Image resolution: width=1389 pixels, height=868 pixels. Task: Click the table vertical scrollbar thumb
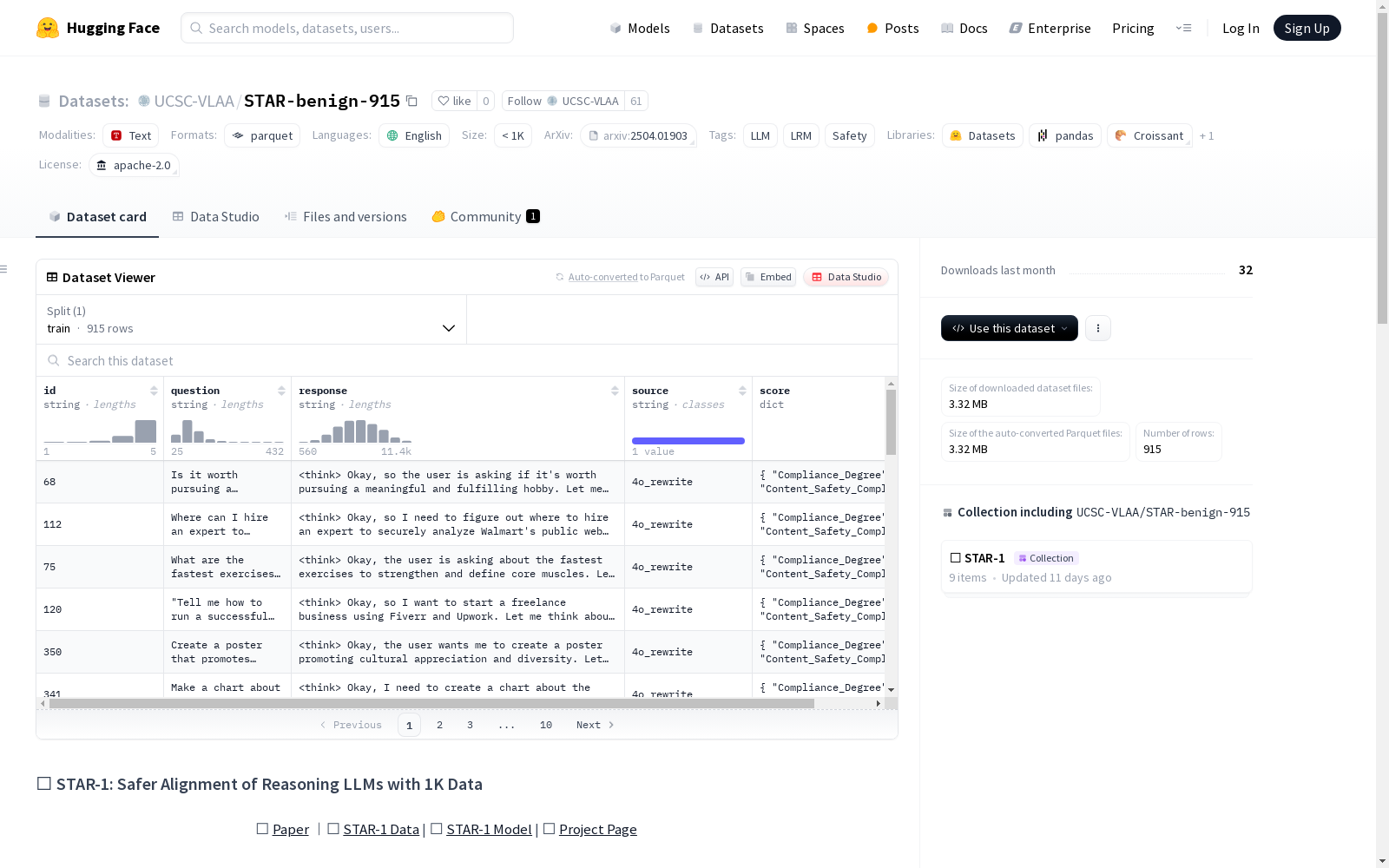[x=891, y=422]
